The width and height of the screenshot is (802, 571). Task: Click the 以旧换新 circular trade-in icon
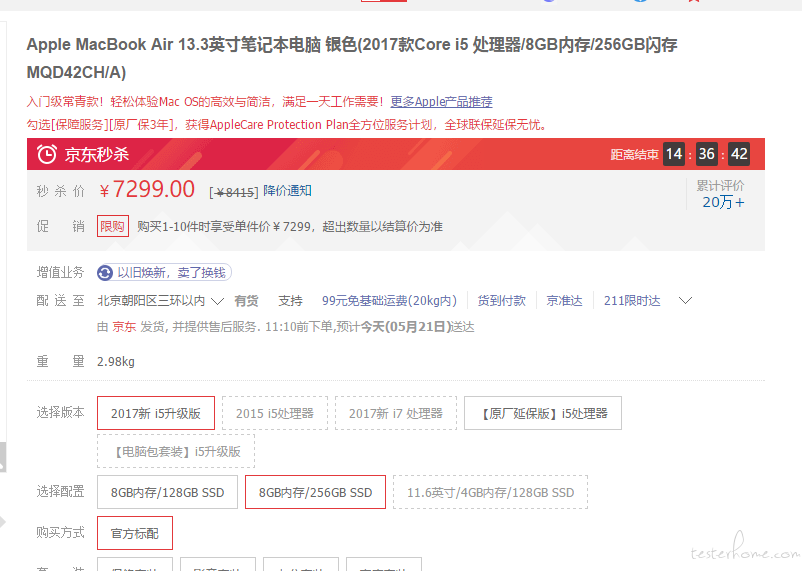coord(105,273)
